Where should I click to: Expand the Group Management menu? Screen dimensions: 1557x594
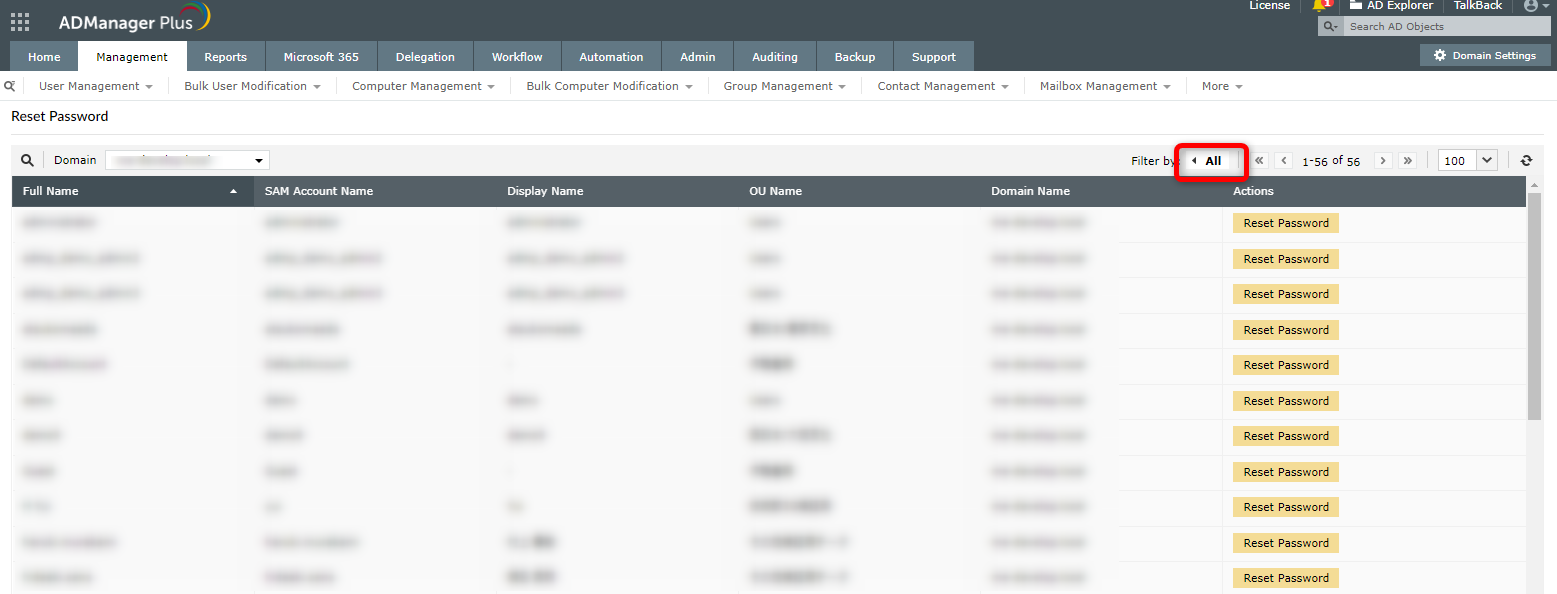coord(785,86)
